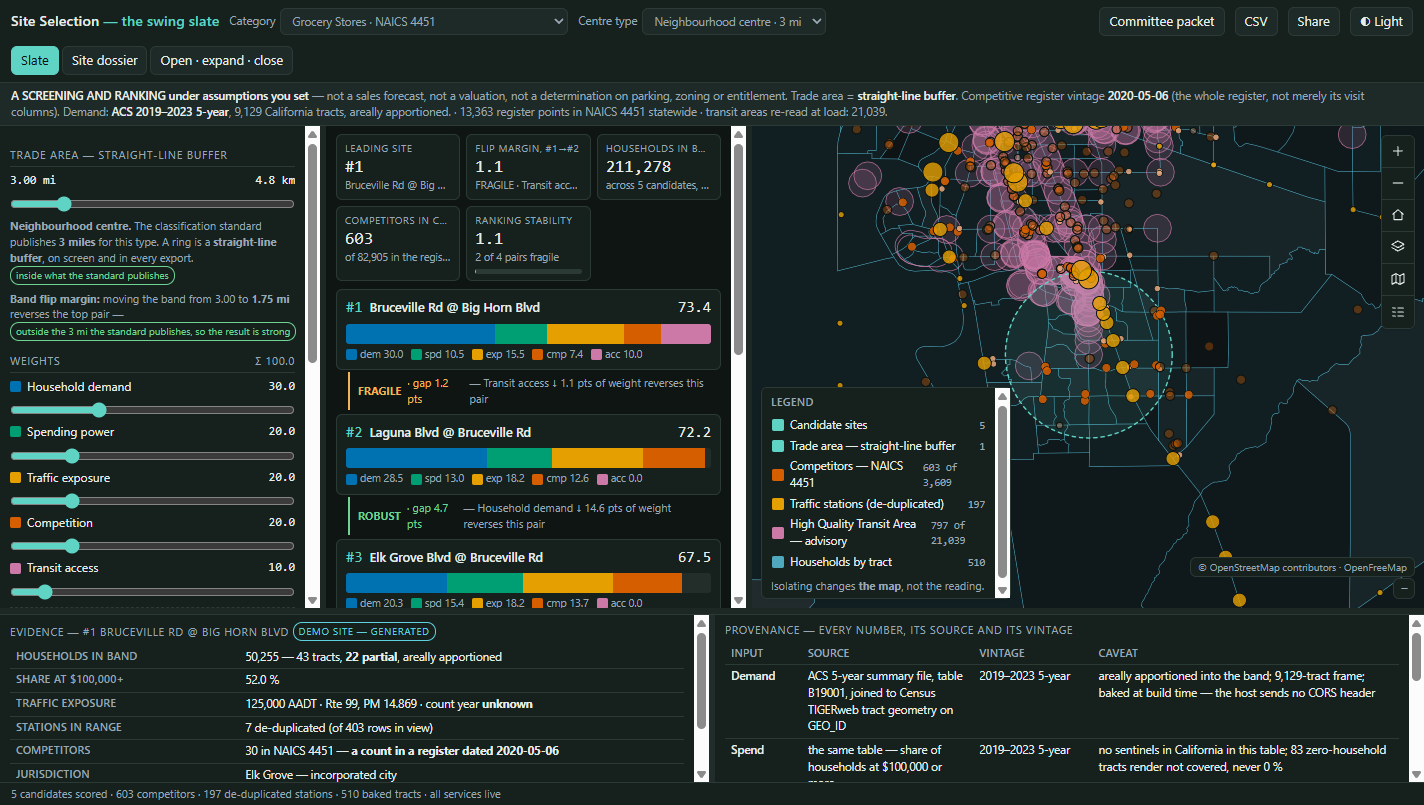1424x805 pixels.
Task: Select the #1 Bruceville Rd @ Big Horn Blvd card
Action: [x=528, y=330]
